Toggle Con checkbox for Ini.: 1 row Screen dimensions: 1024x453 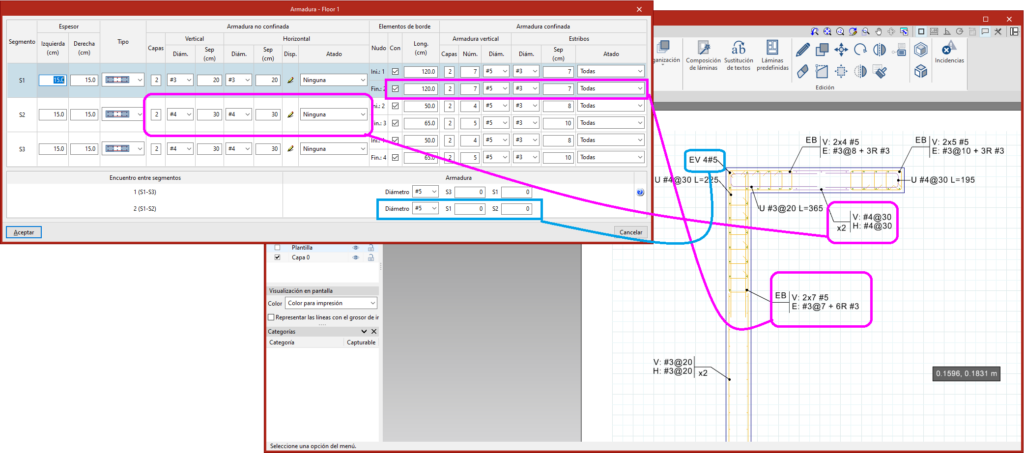tap(395, 71)
